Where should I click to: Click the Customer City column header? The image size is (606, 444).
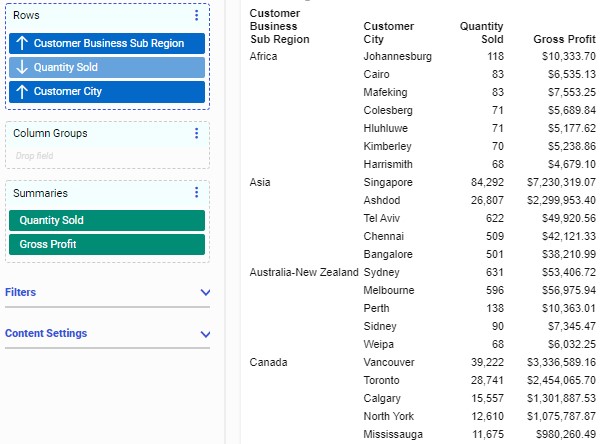(388, 32)
